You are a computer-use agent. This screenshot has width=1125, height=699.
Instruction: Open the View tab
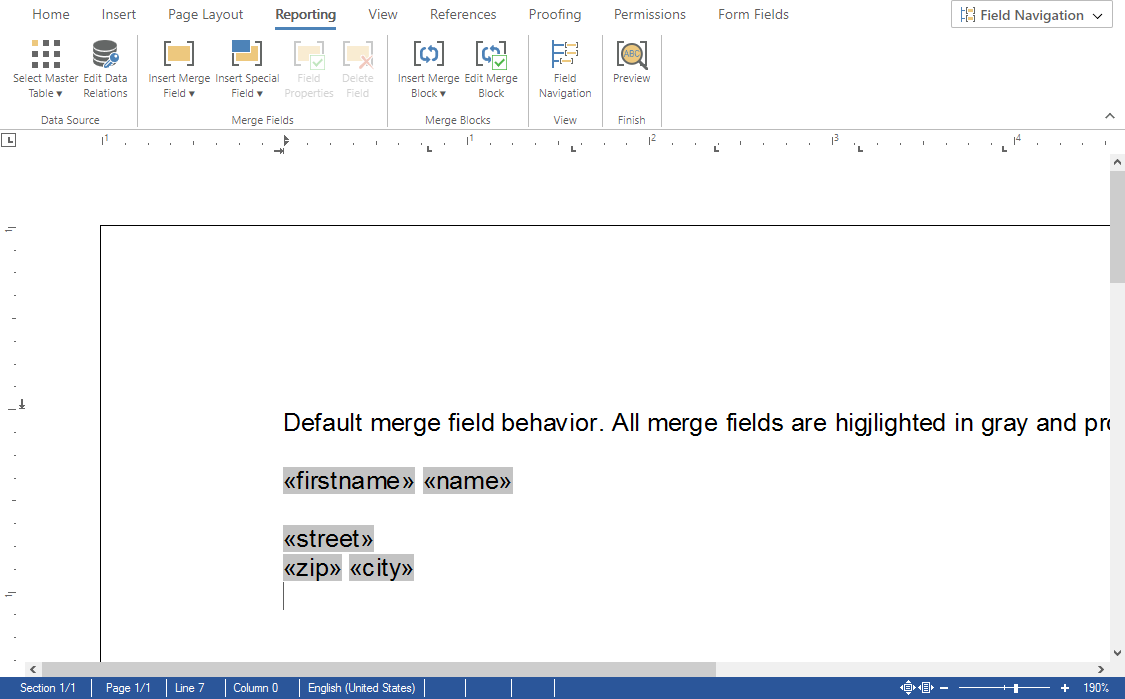382,14
